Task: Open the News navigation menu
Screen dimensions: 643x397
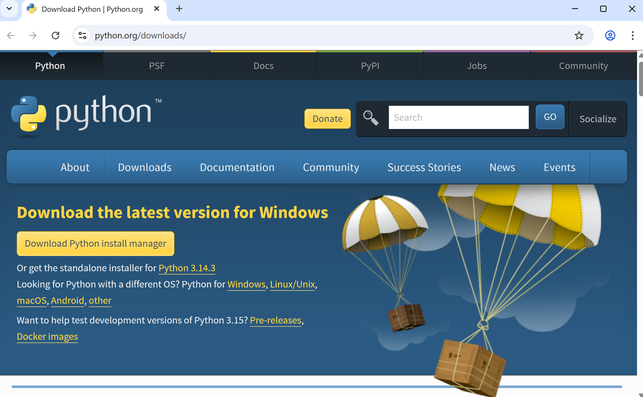Action: [502, 167]
